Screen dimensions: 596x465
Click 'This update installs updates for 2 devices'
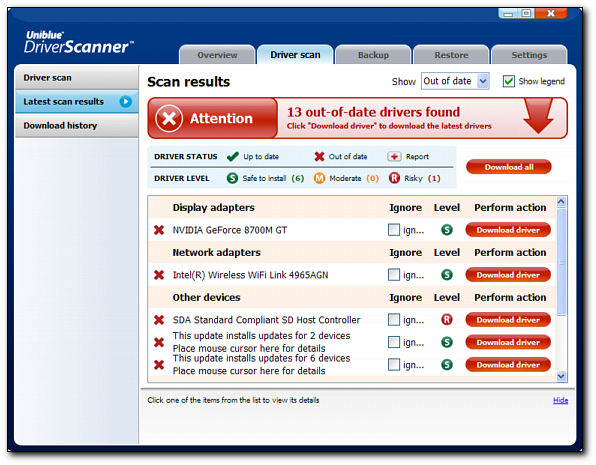coord(261,336)
